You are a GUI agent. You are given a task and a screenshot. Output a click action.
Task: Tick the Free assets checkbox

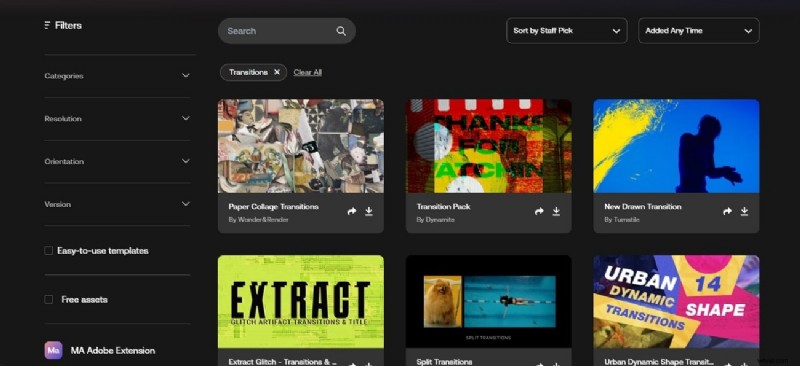click(48, 300)
